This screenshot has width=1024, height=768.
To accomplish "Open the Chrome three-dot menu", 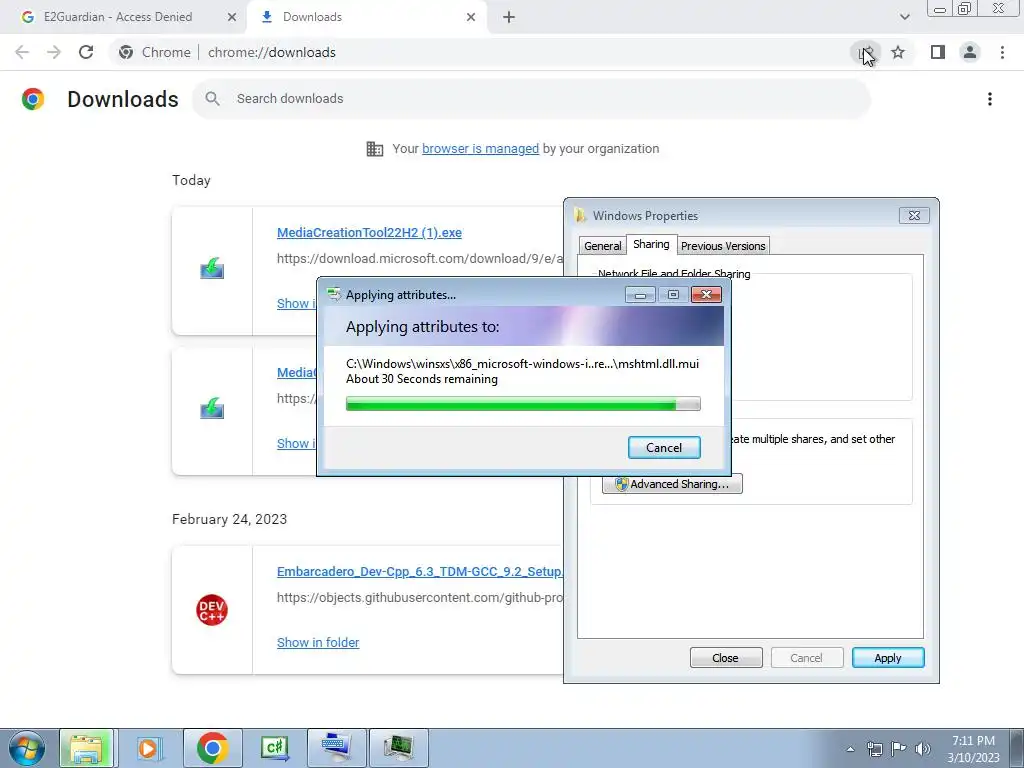I will tap(1002, 52).
